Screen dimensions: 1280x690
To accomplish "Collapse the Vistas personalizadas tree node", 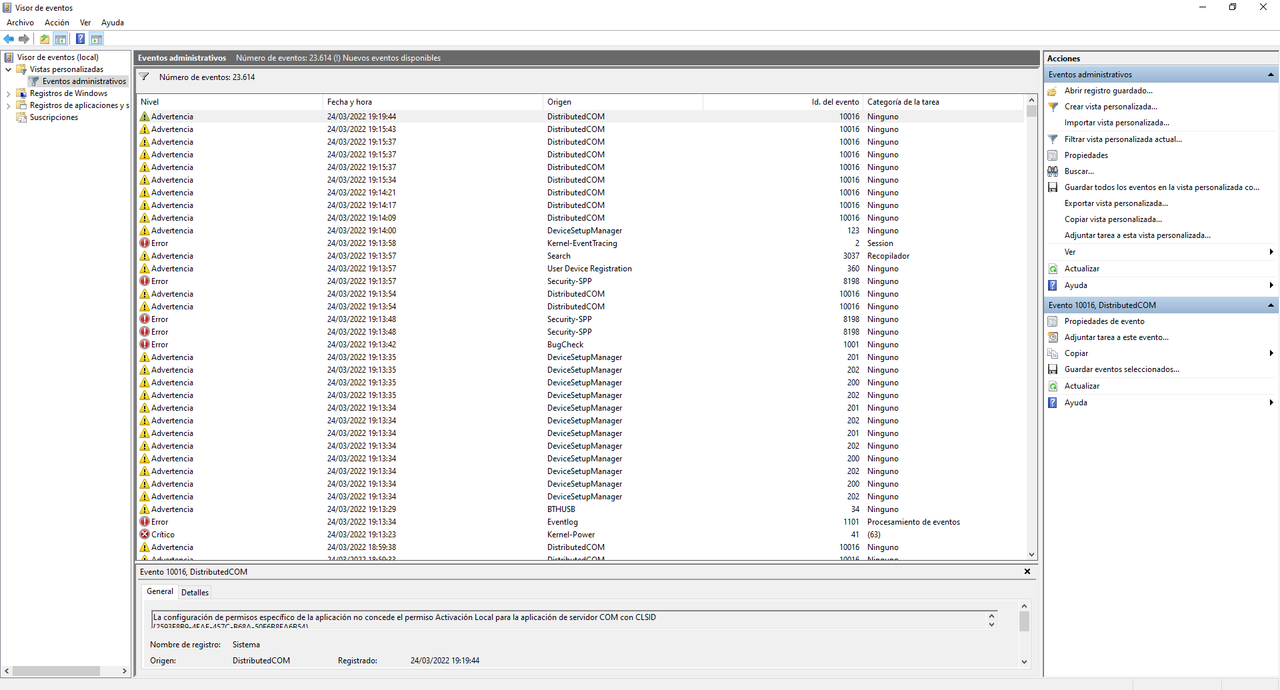I will tap(9, 69).
